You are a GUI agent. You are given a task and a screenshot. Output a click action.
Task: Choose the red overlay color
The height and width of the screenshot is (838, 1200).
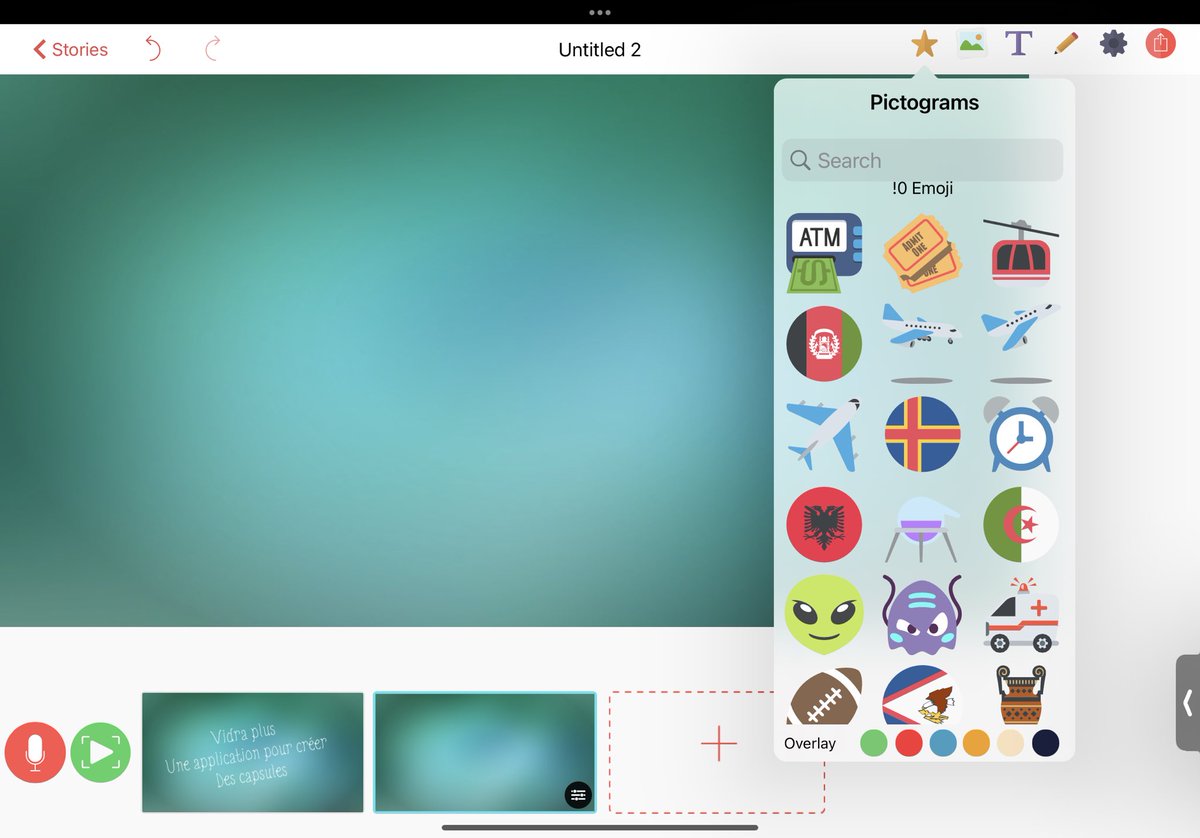point(908,743)
